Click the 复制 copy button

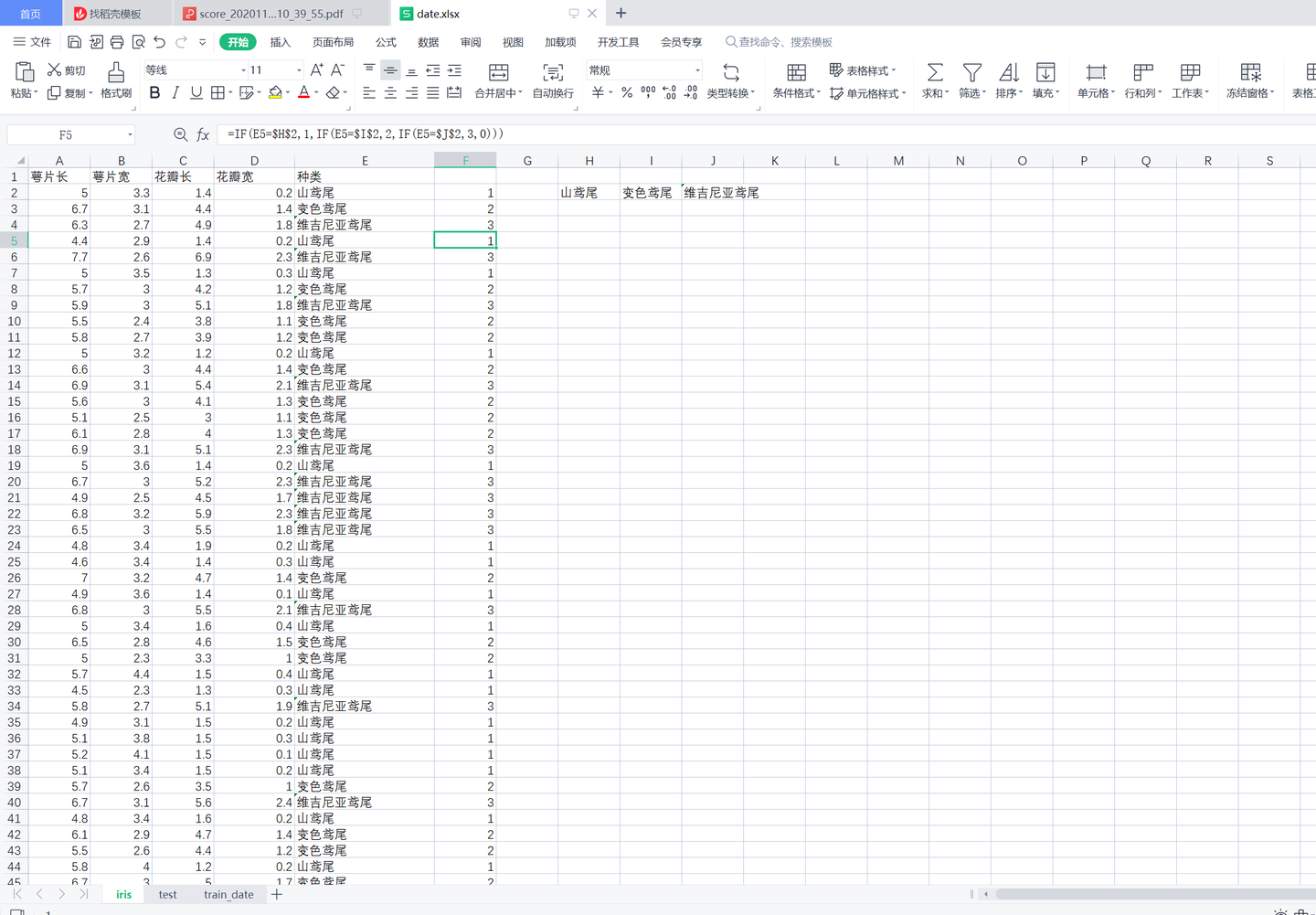tap(70, 93)
